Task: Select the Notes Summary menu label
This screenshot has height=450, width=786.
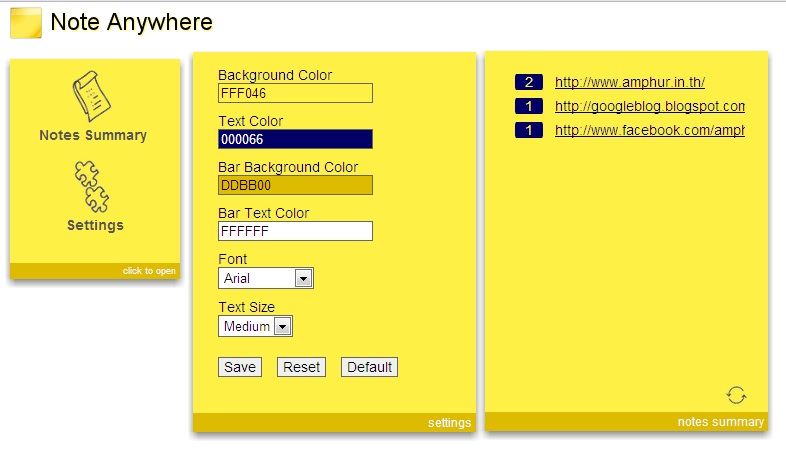Action: coord(93,135)
